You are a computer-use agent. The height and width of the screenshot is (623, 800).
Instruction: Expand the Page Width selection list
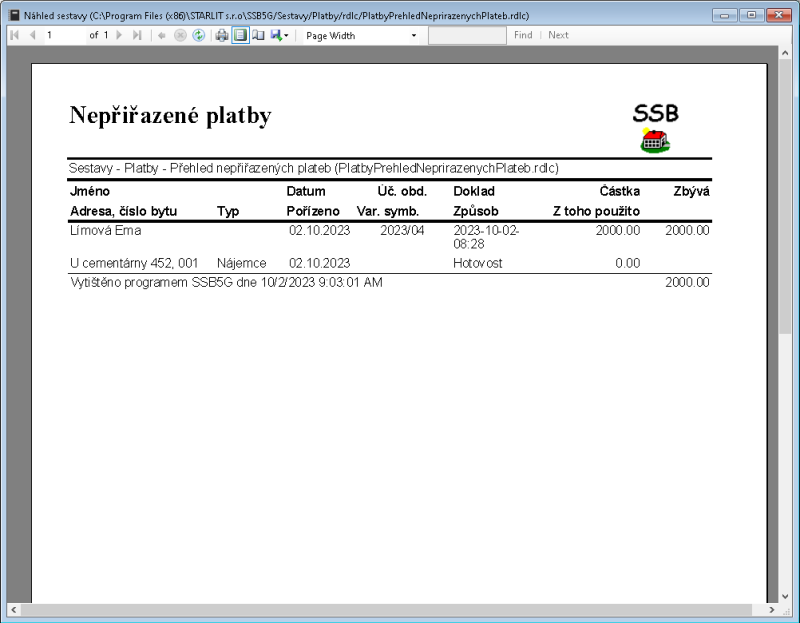[x=414, y=35]
